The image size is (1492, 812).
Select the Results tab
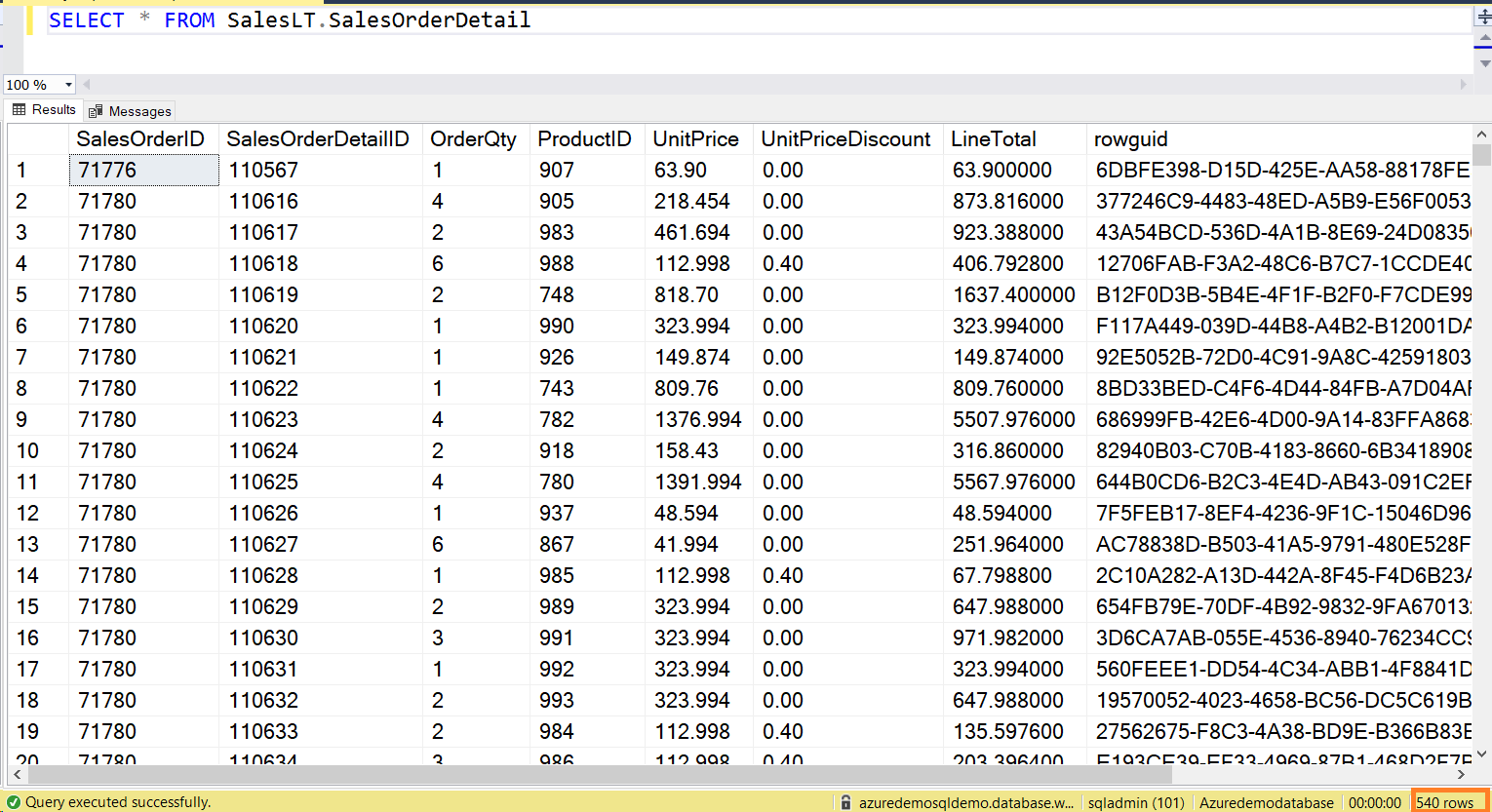click(43, 109)
